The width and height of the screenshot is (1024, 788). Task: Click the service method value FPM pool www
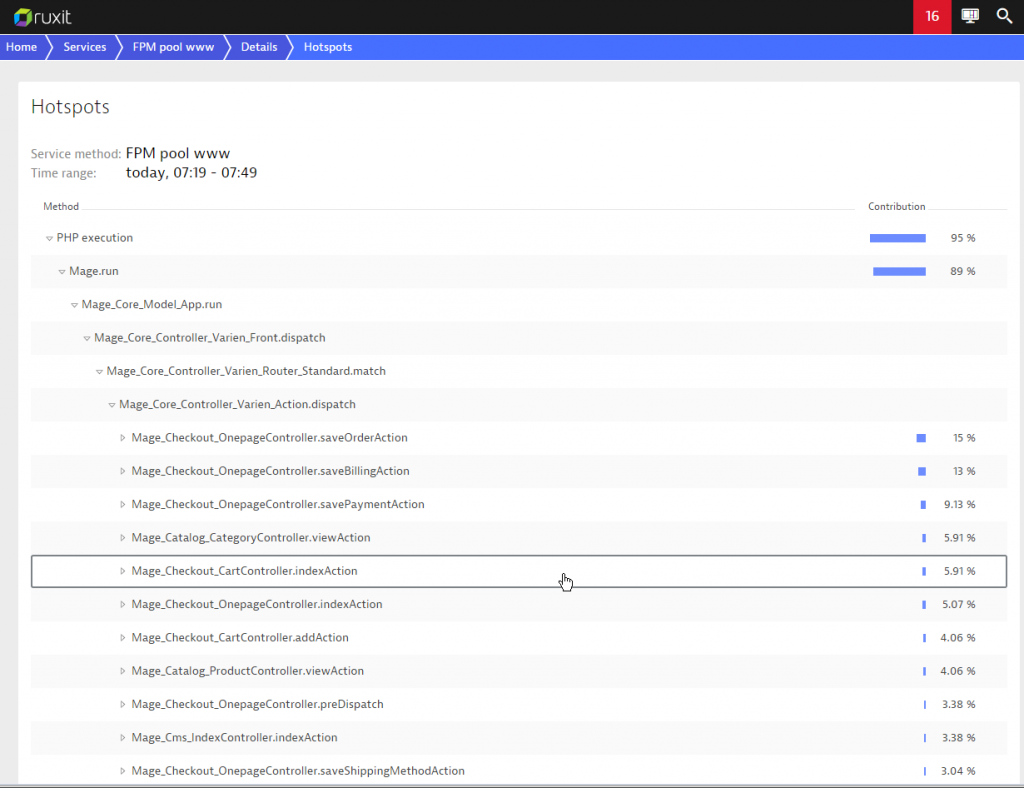(x=178, y=153)
